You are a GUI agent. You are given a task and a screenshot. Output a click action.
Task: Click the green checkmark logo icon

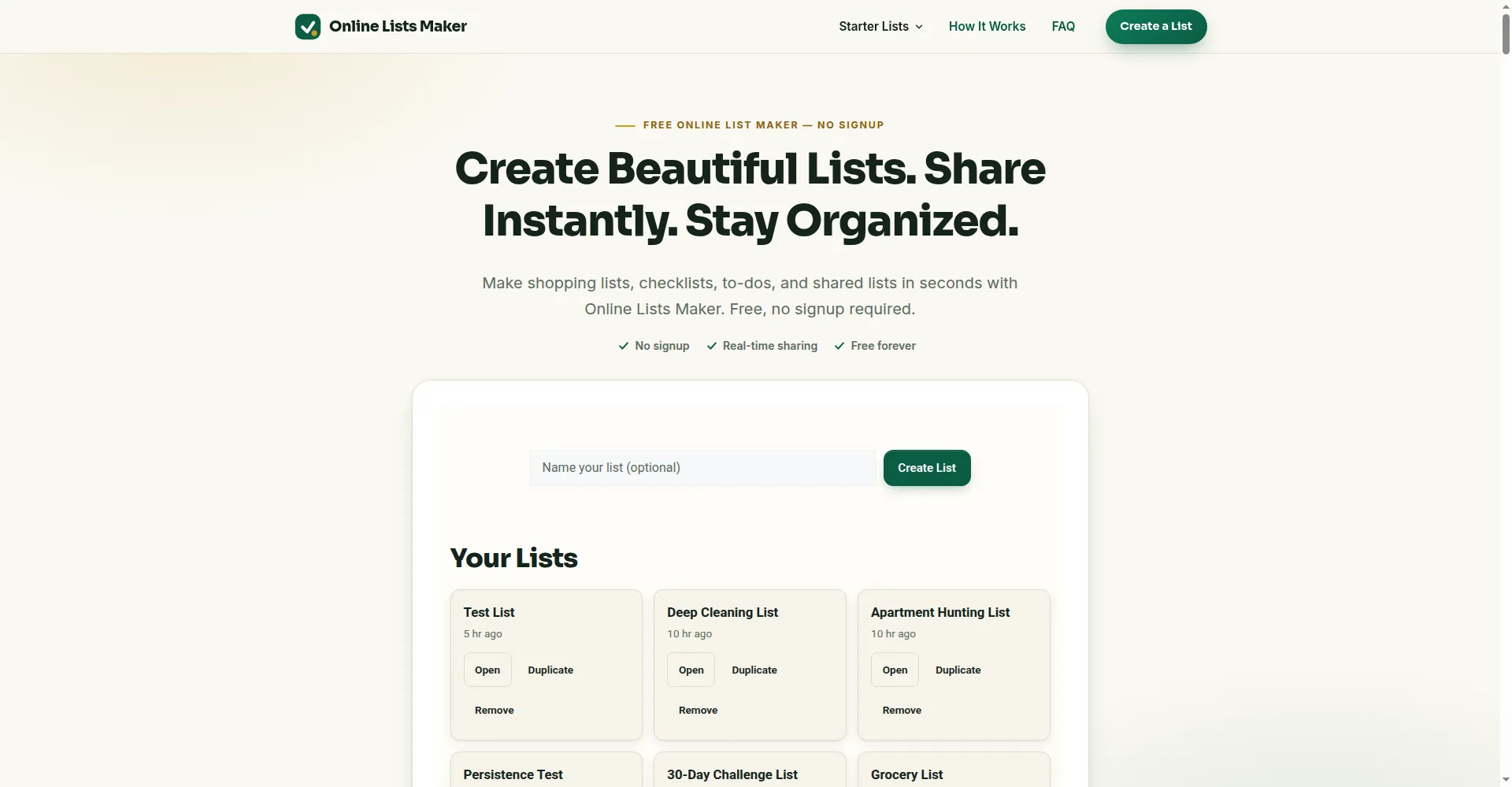(308, 27)
